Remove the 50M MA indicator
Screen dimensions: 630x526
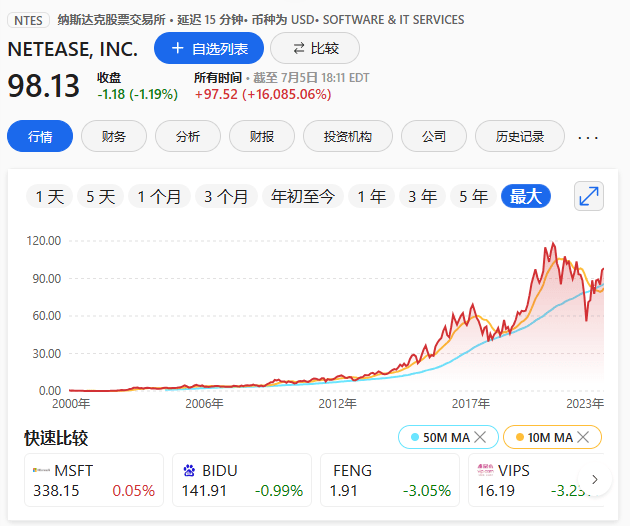[x=480, y=437]
